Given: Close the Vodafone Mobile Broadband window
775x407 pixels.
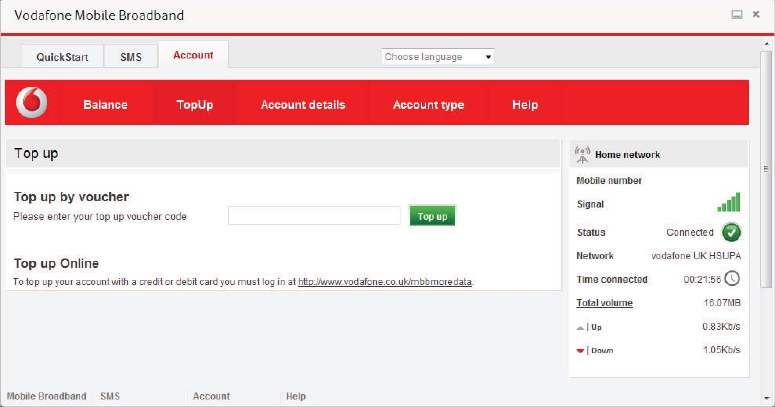Looking at the screenshot, I should [756, 14].
